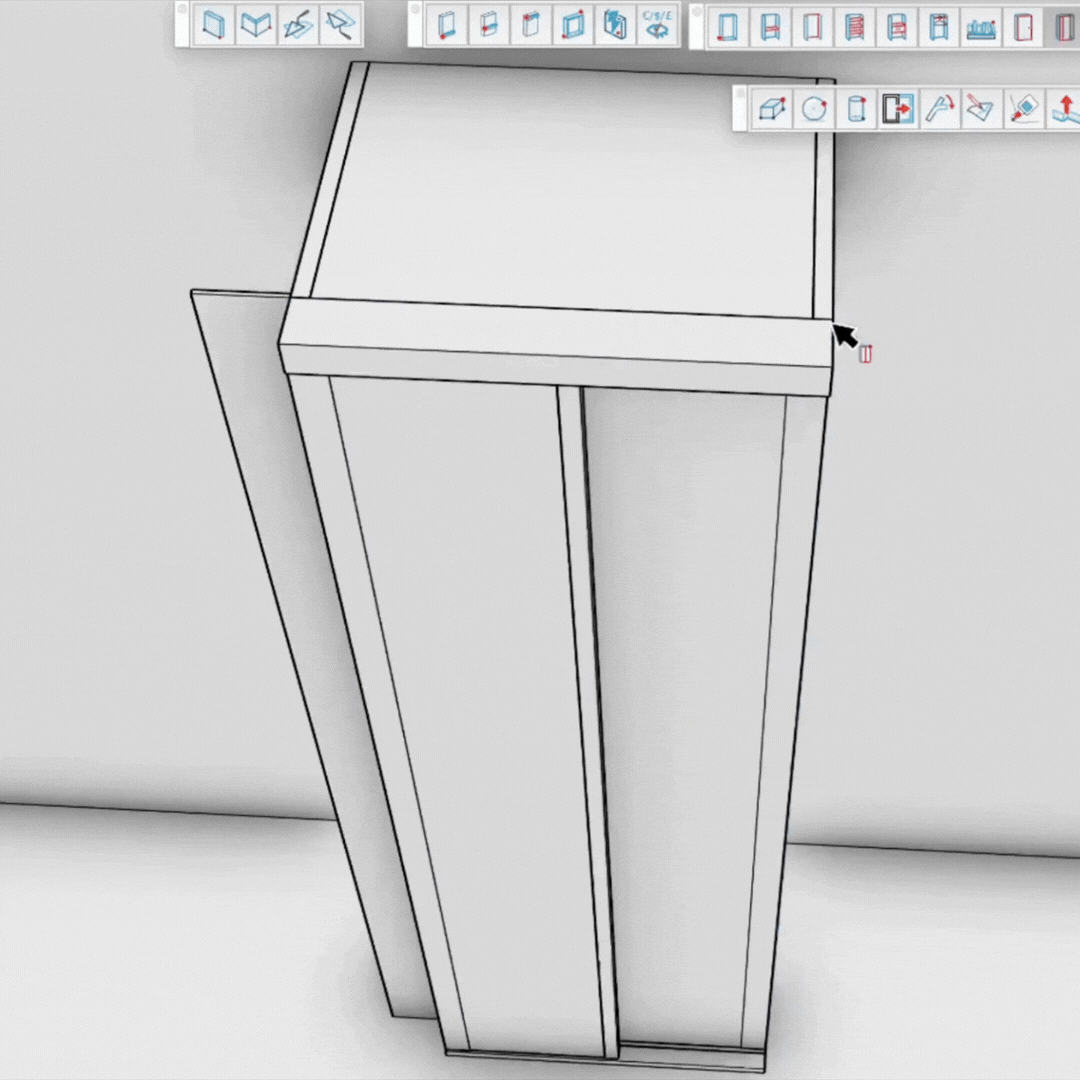
Task: Choose the empty cabinet carcass tool
Action: pyautogui.click(x=728, y=27)
